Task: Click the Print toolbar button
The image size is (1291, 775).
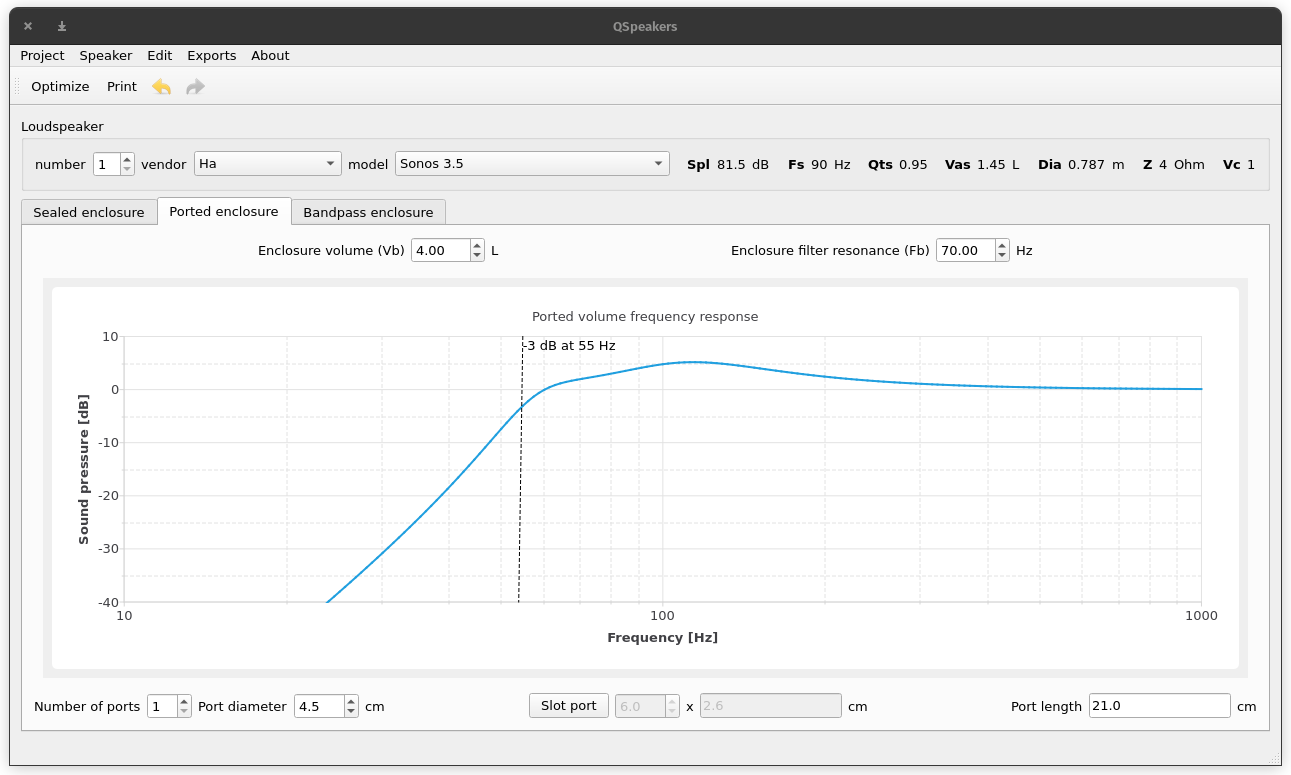Action: tap(122, 87)
